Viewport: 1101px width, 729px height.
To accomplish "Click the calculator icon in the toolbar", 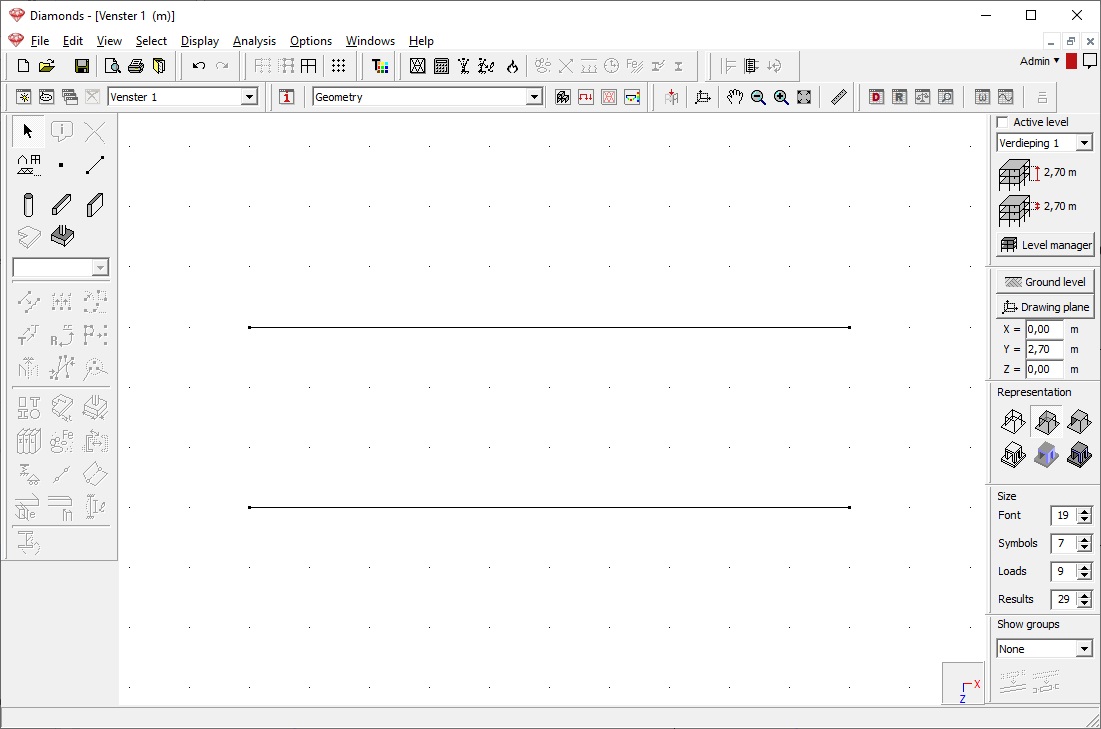I will pos(441,66).
